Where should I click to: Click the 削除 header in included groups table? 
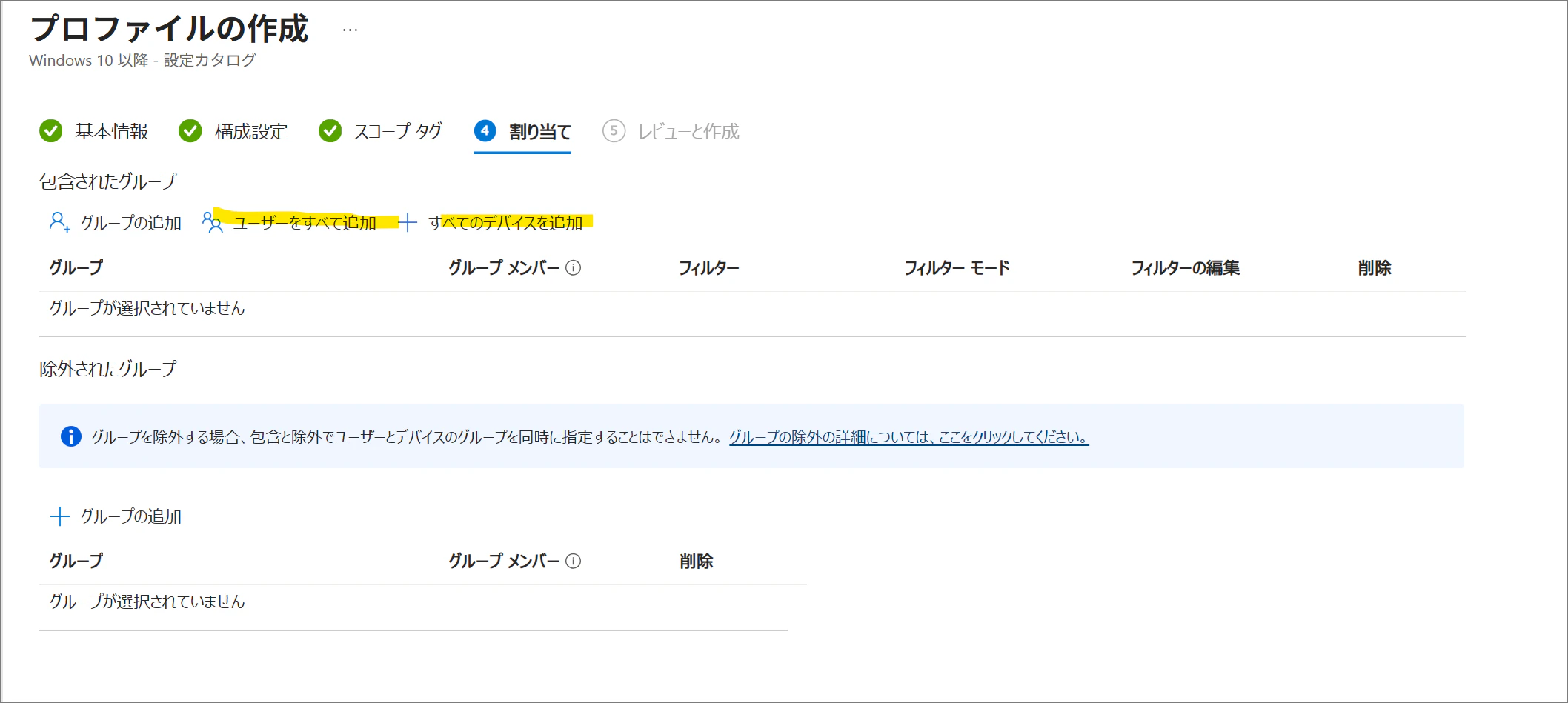point(1375,268)
